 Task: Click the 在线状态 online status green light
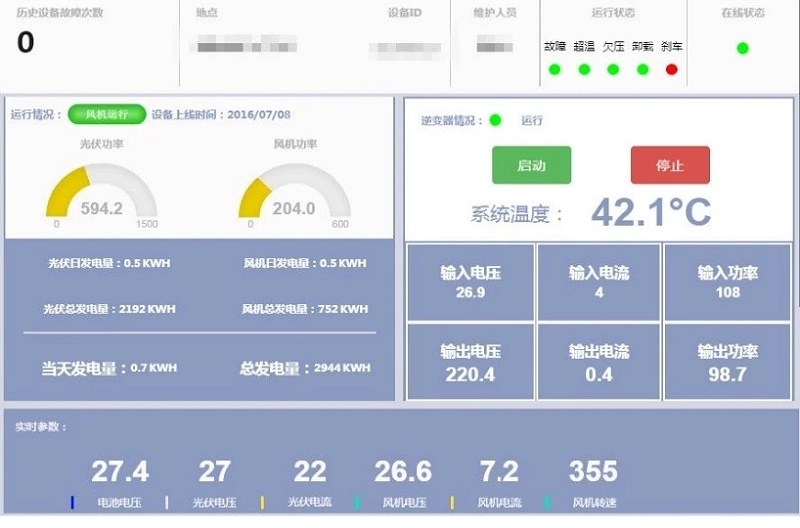click(x=743, y=48)
